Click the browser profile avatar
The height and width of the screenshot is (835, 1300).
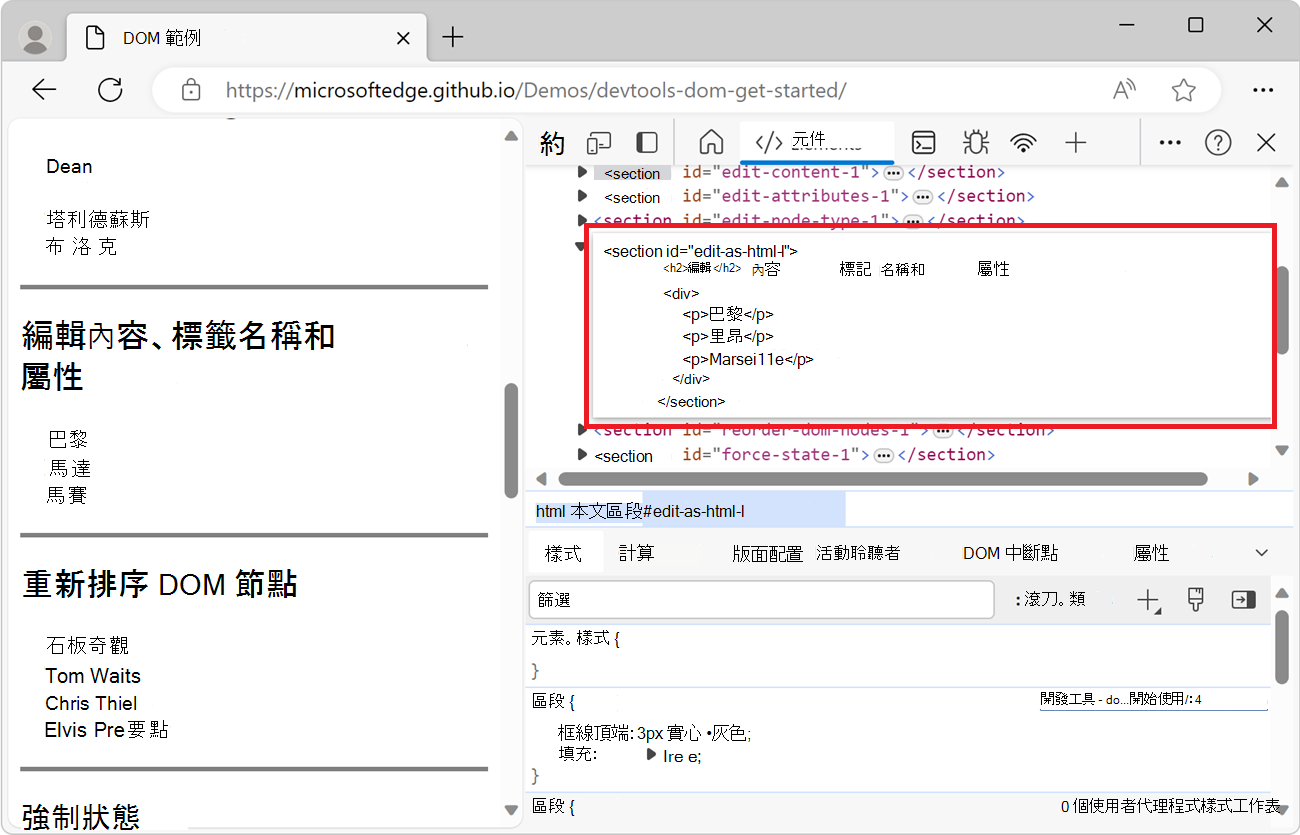click(36, 38)
